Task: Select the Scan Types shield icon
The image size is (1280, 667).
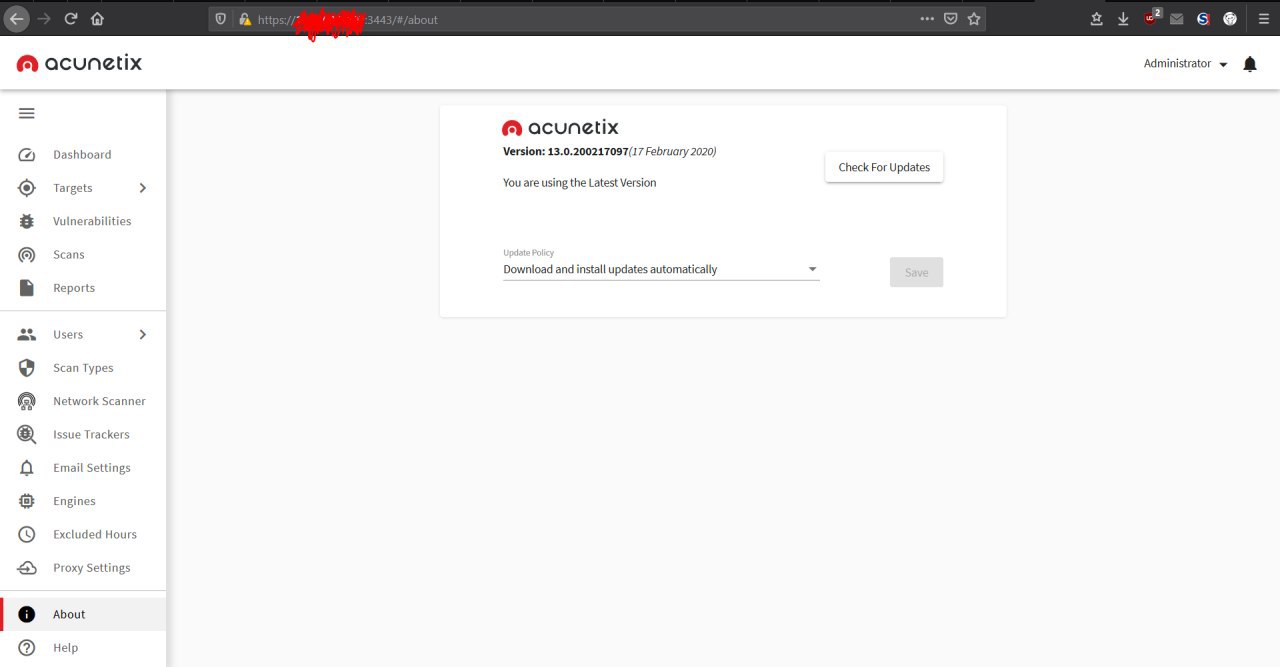Action: 27,368
